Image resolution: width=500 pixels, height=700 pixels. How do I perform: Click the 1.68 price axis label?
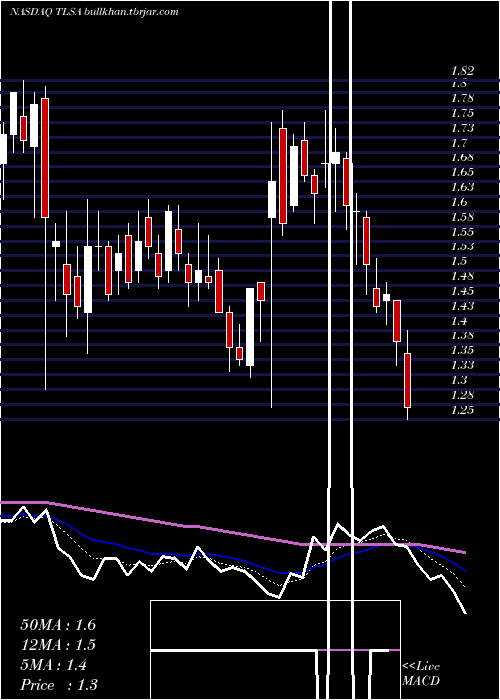[462, 157]
